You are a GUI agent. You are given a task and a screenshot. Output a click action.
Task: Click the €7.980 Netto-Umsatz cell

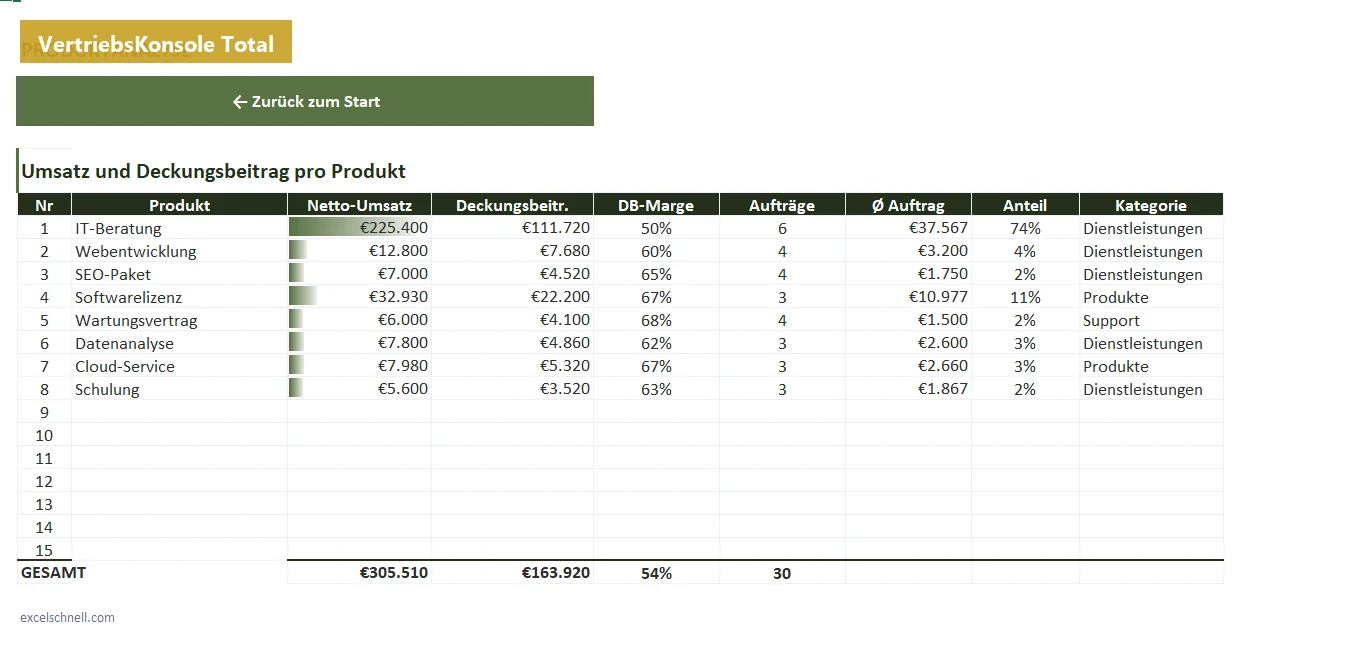point(360,366)
